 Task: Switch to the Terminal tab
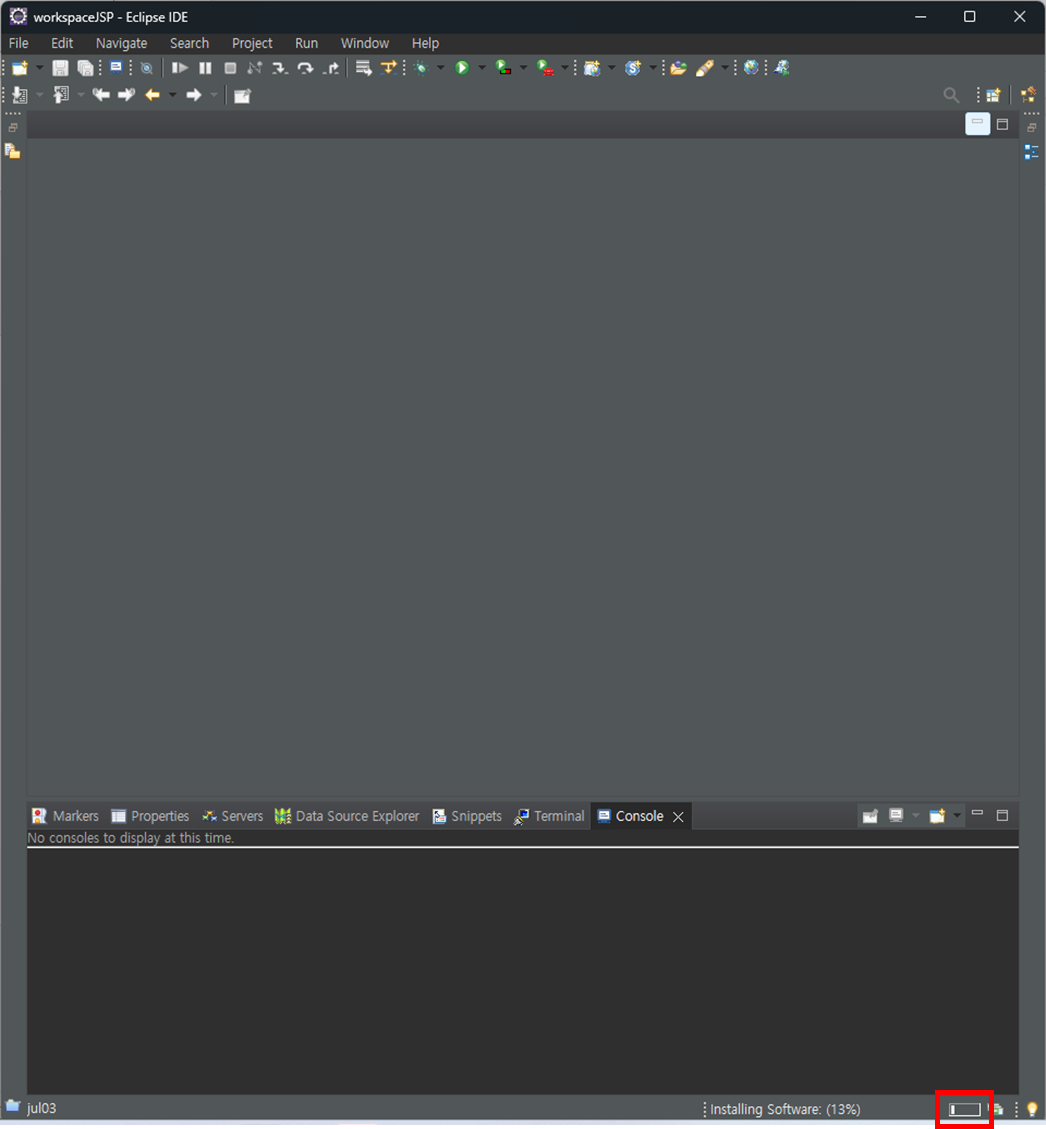(x=549, y=816)
